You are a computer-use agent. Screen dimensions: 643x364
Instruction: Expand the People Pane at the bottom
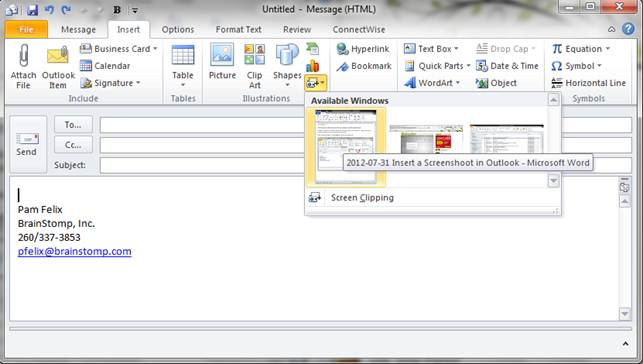(625, 344)
